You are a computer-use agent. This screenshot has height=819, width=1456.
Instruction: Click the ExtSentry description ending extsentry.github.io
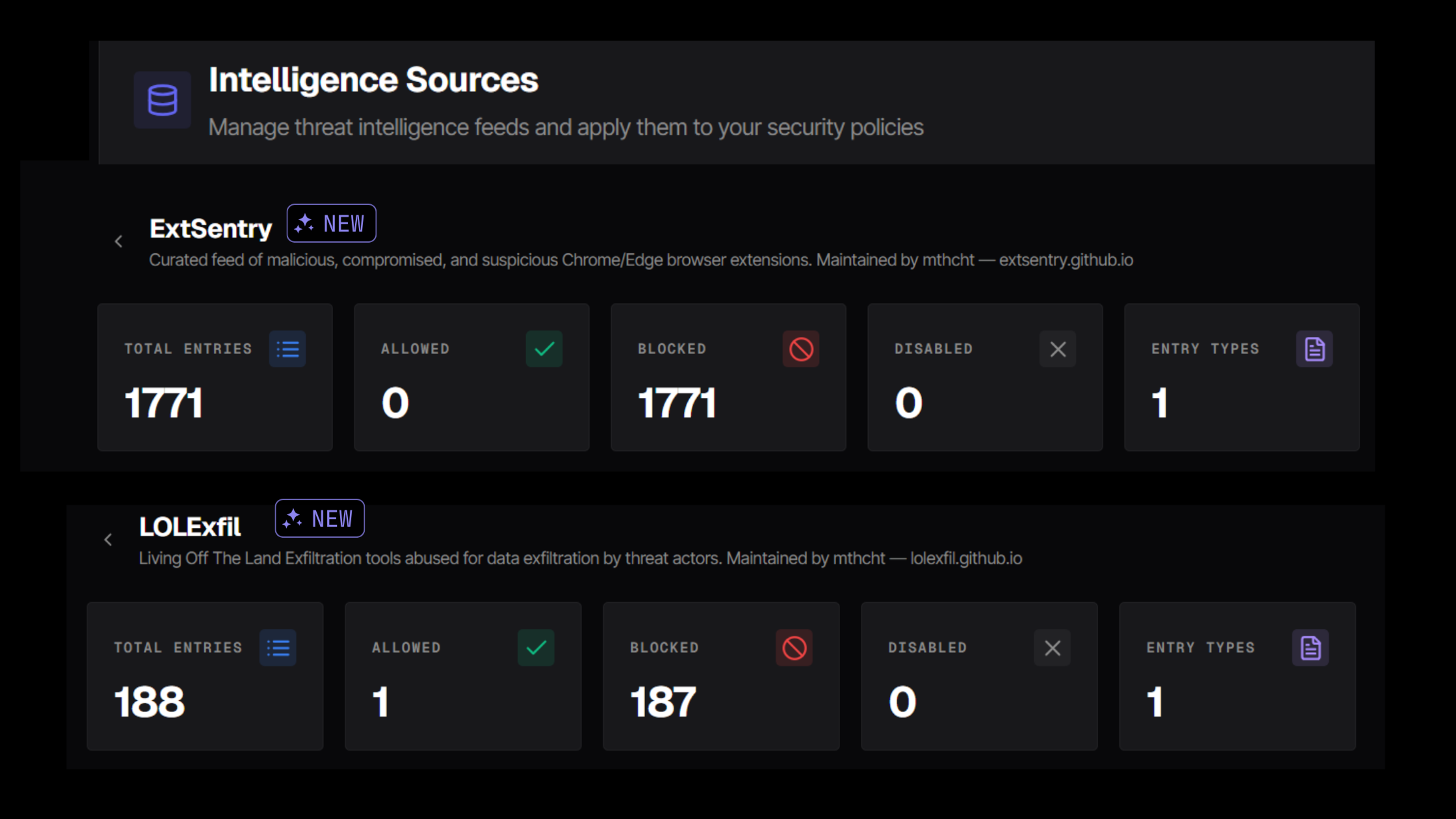click(x=641, y=260)
